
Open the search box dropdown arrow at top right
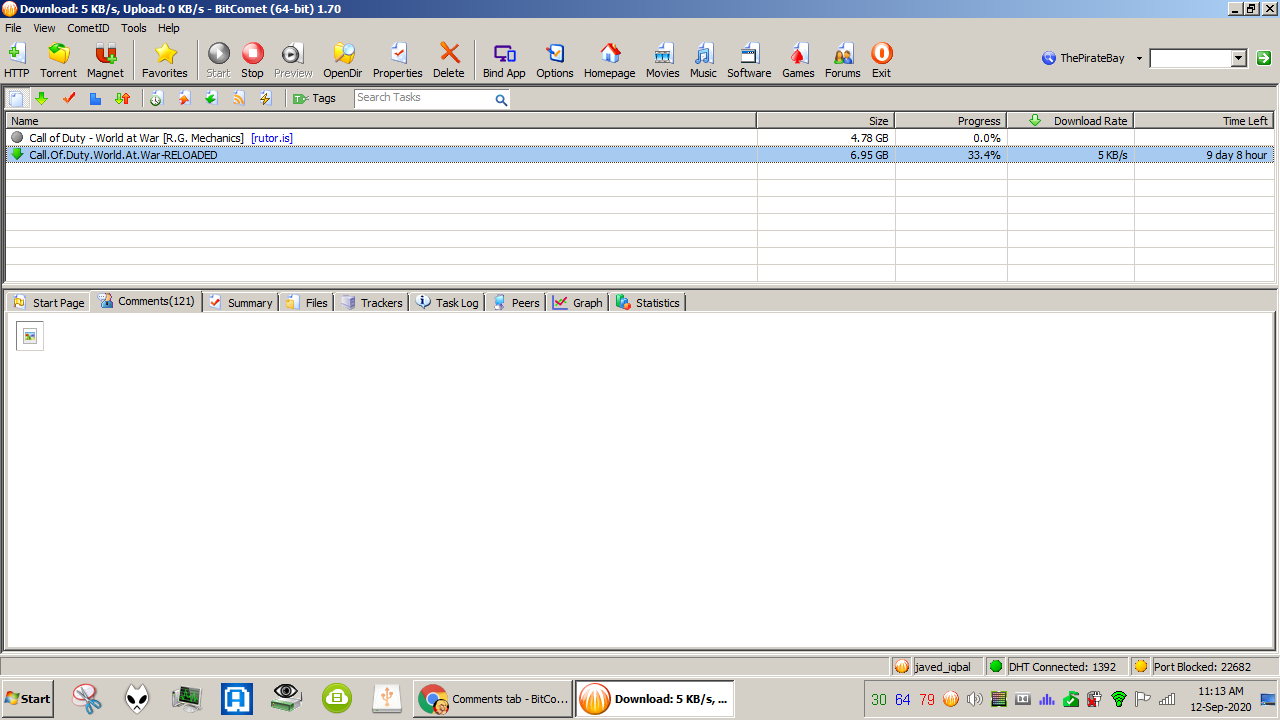(x=1239, y=59)
